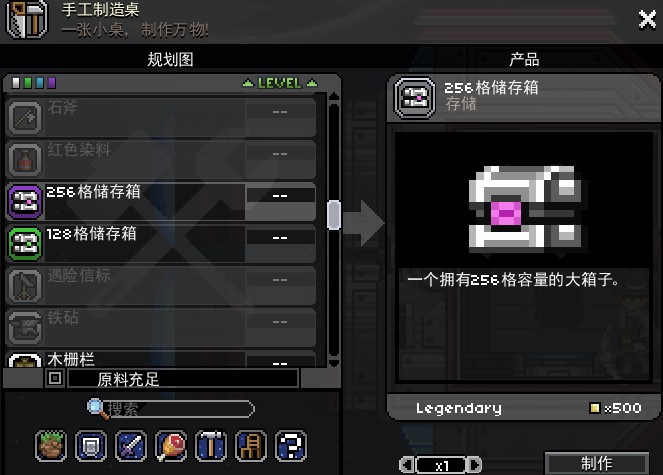Toggle the green rarity filter square
Screen dimensions: 663x475
28,83
